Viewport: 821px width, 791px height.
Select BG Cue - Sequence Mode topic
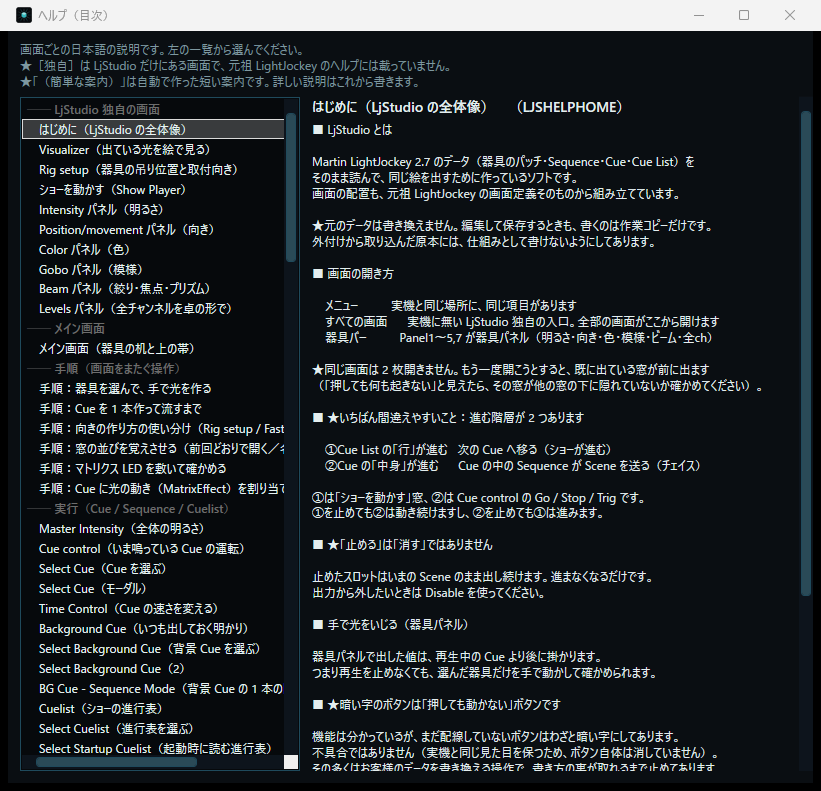[x=153, y=688]
